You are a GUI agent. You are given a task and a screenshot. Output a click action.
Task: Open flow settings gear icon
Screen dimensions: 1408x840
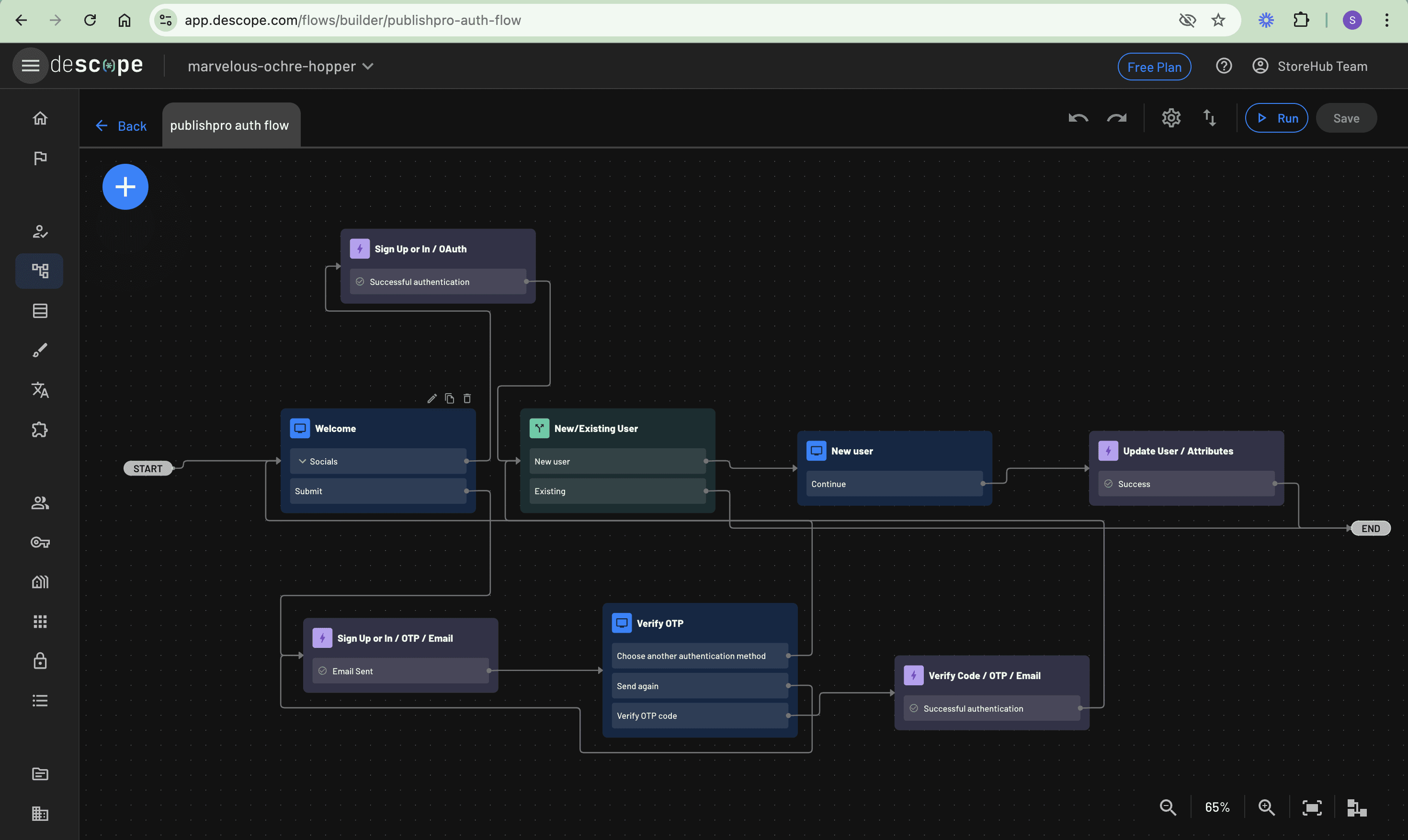point(1171,118)
